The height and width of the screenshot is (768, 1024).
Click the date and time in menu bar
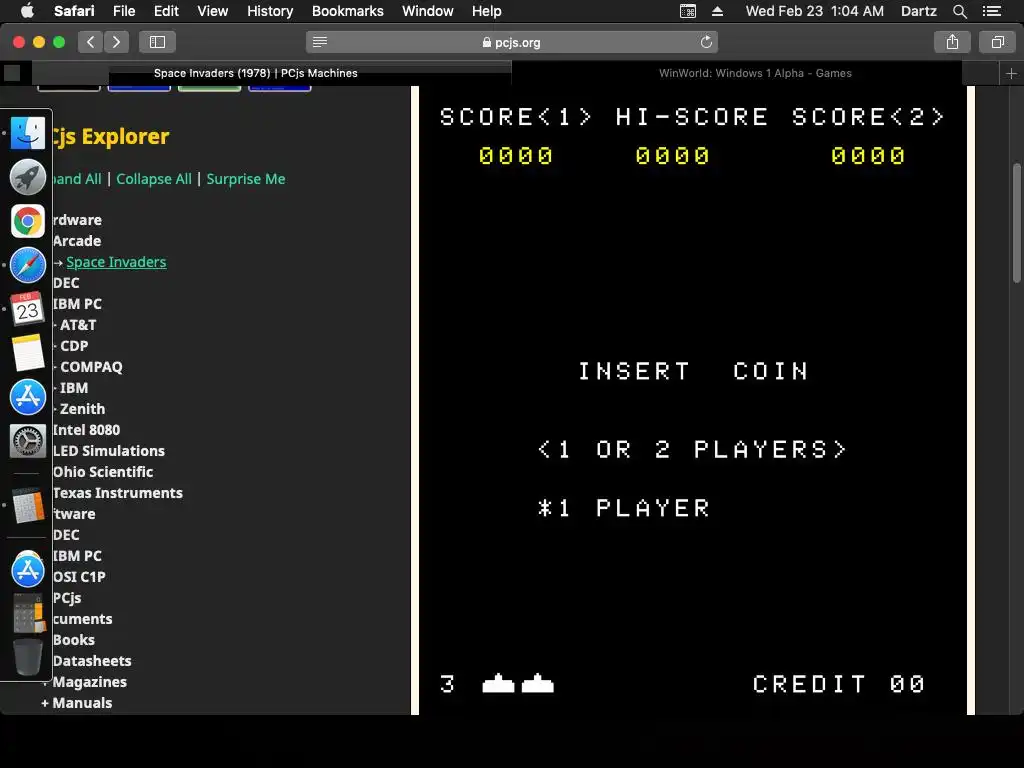814,11
